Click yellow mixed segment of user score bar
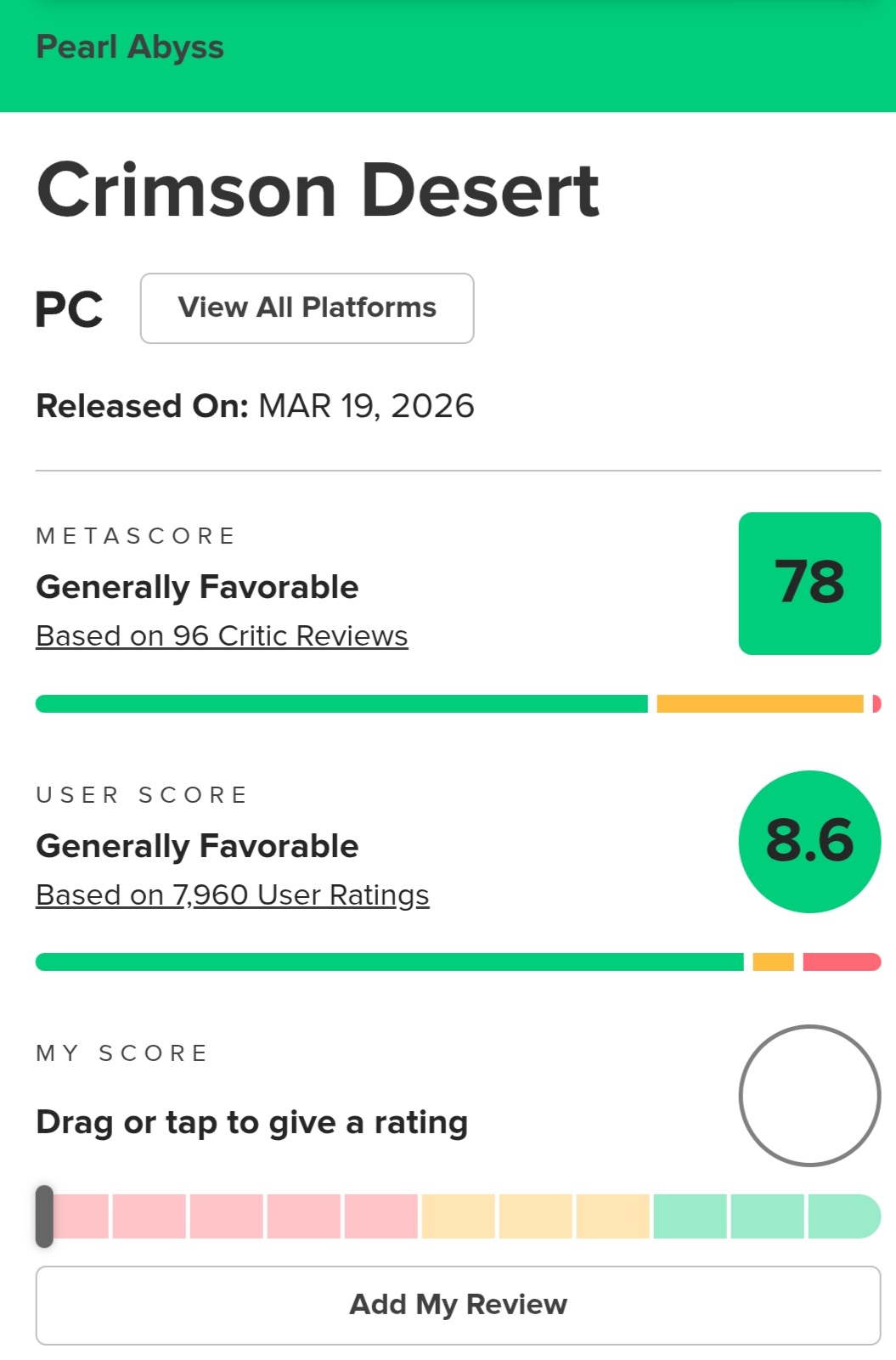This screenshot has width=896, height=1360. coord(773,962)
